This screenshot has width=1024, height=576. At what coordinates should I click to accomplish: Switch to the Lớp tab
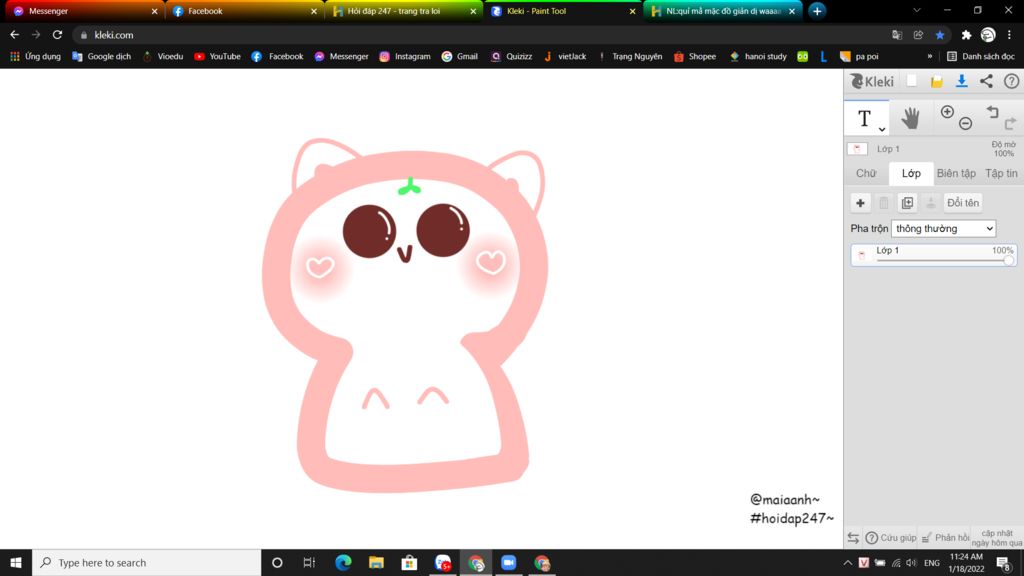[911, 173]
